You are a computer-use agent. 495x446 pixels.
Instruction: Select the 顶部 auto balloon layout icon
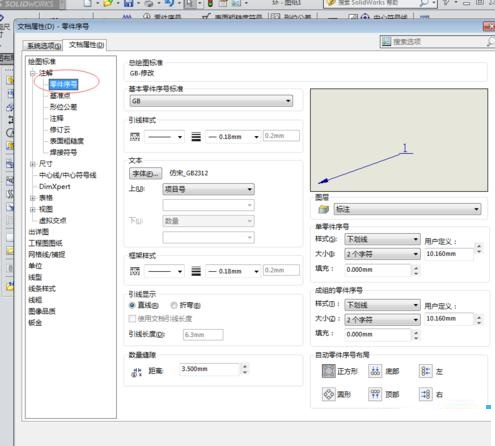click(375, 394)
